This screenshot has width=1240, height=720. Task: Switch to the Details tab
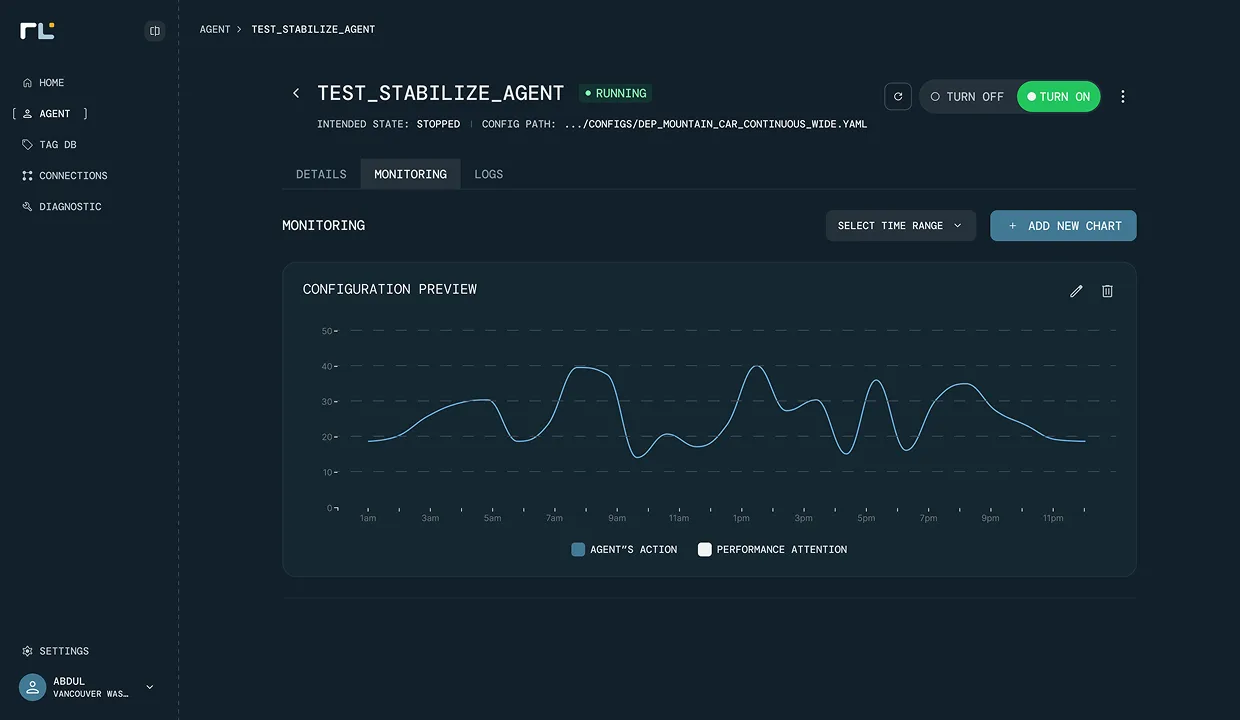click(321, 174)
